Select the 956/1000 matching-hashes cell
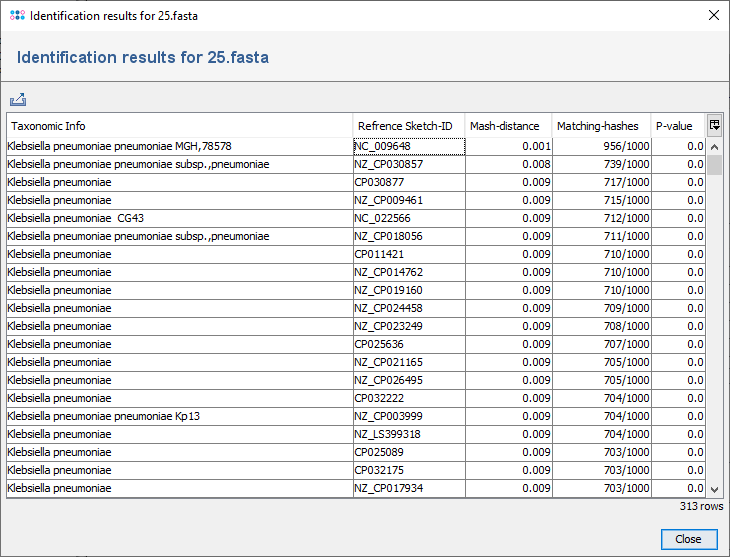Image resolution: width=730 pixels, height=557 pixels. 601,146
